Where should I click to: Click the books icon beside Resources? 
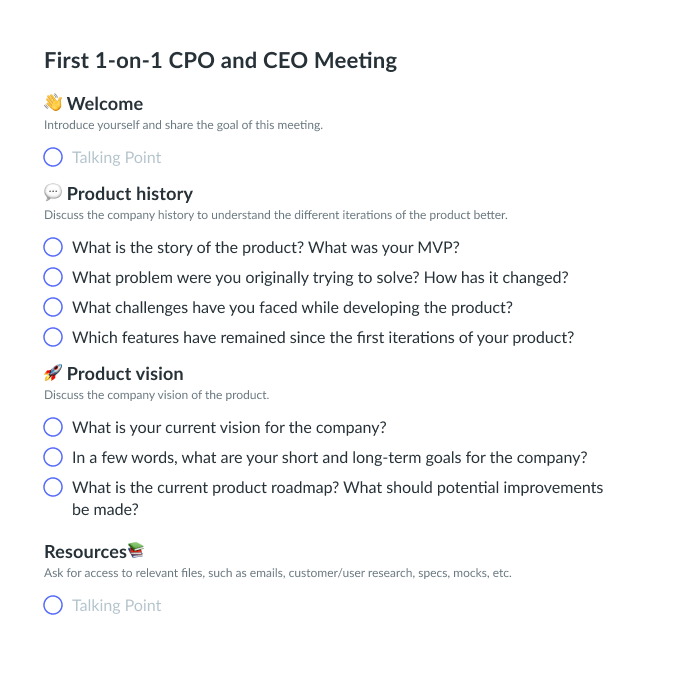[136, 551]
